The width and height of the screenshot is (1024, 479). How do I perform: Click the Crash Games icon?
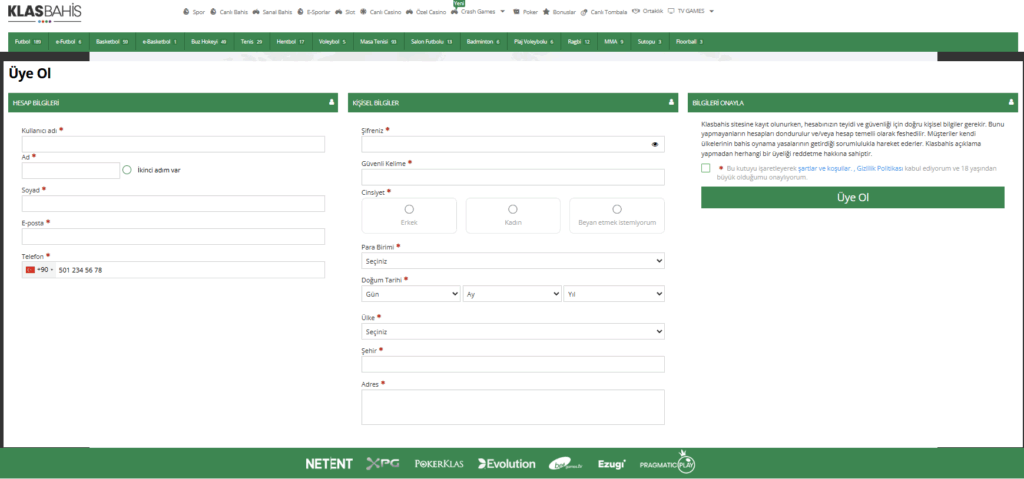454,12
